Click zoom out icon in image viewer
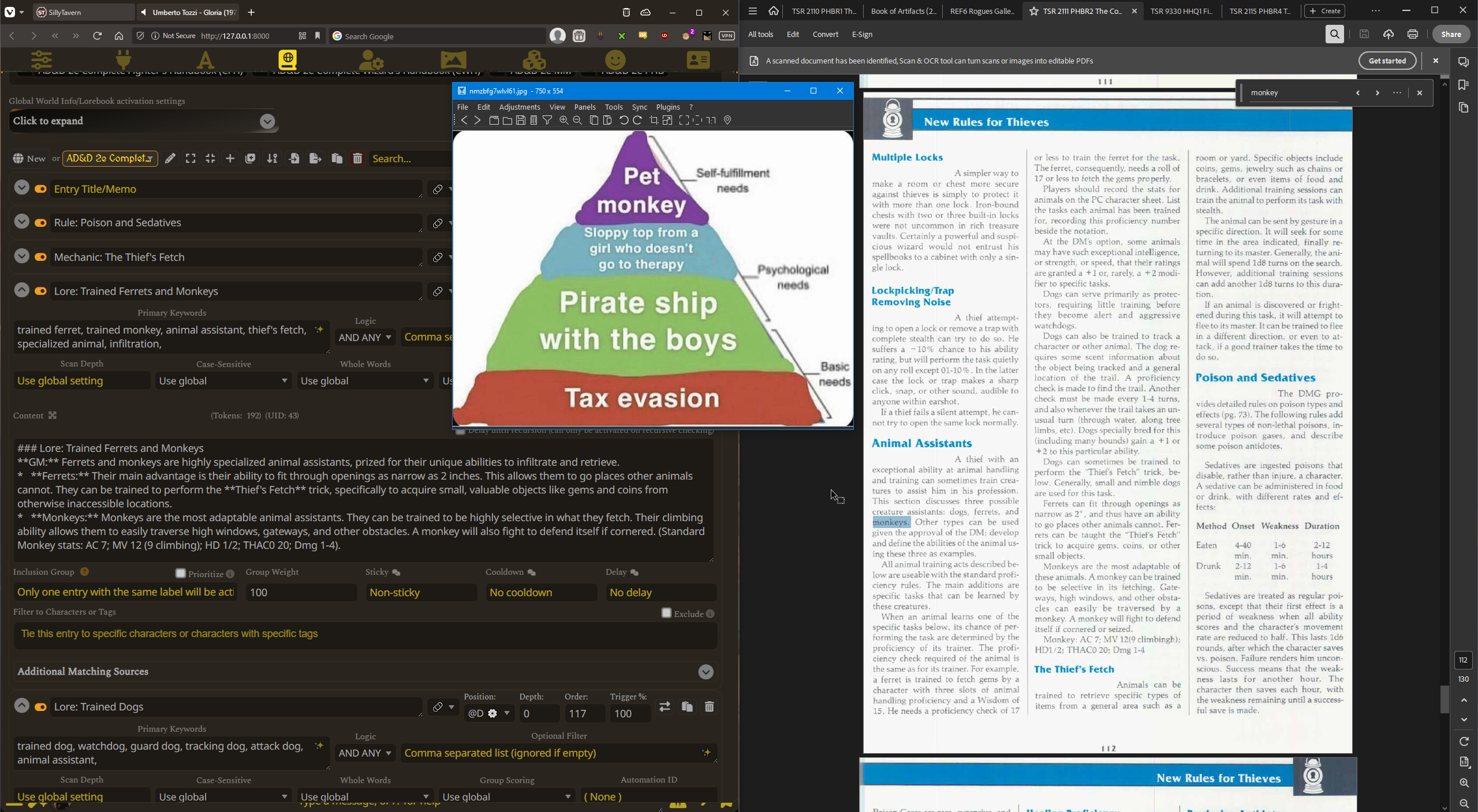 point(577,120)
